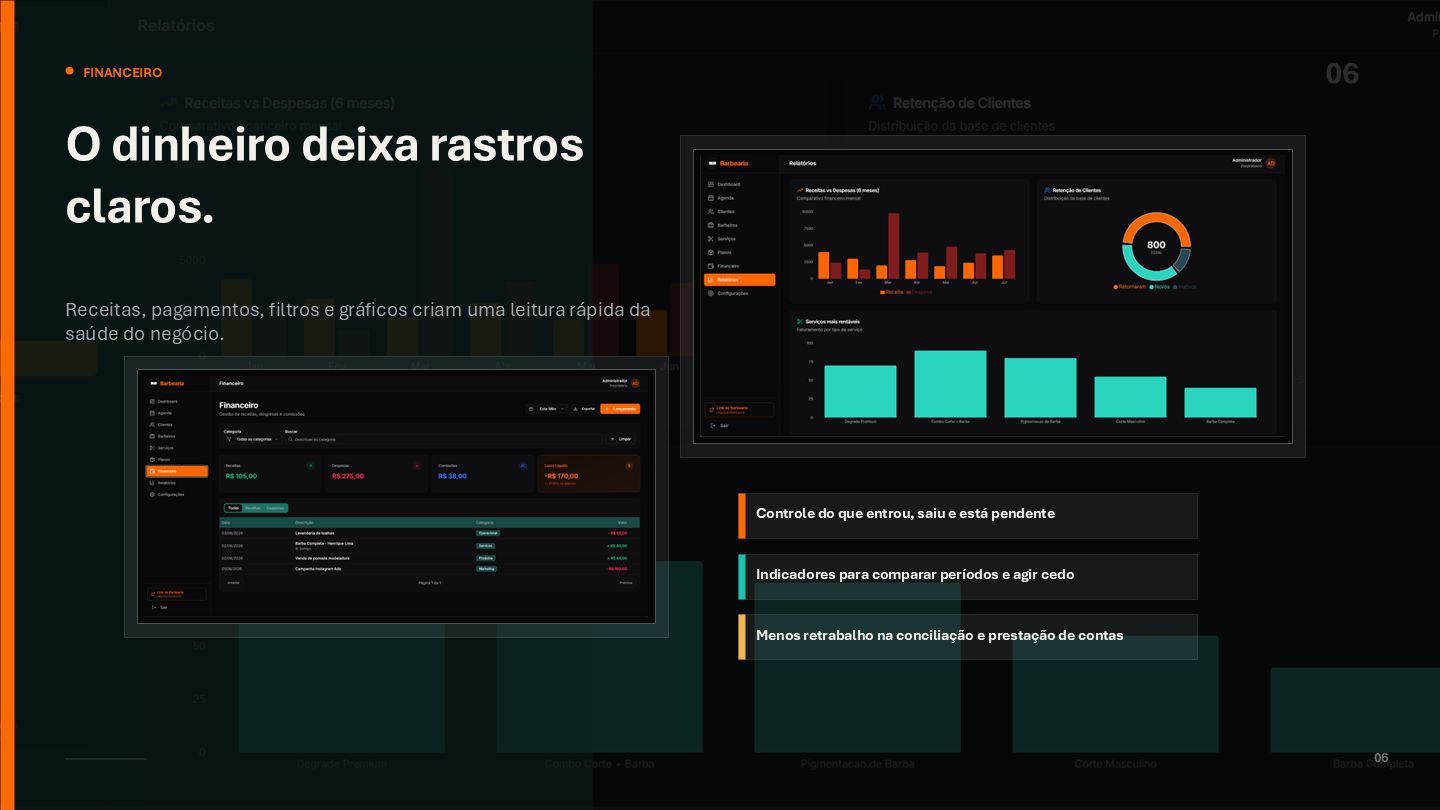1440x810 pixels.
Task: Open Planos in the Financeiro screenshot sidebar
Action: [x=161, y=459]
